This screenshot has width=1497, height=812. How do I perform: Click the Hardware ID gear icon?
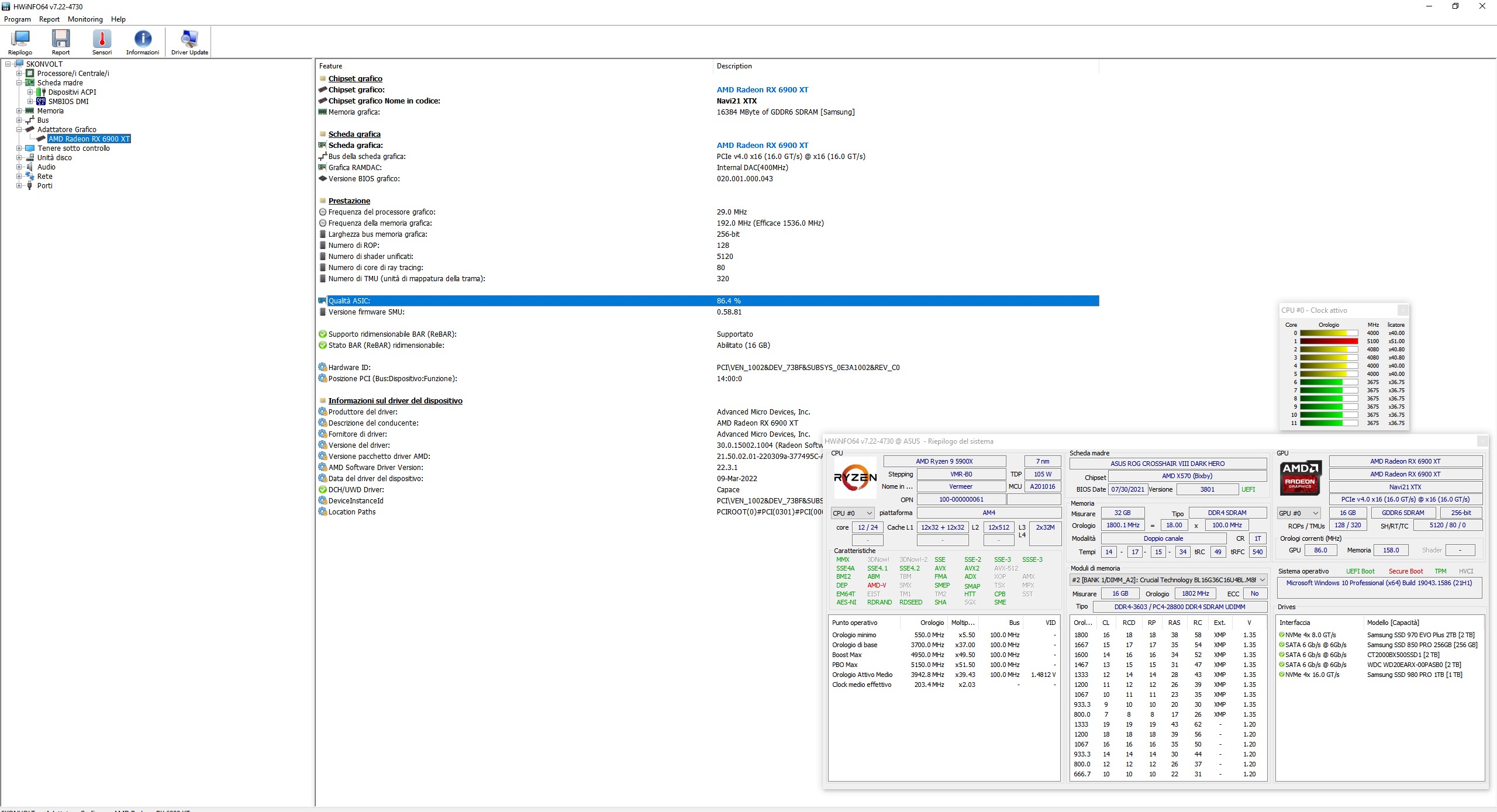tap(322, 367)
